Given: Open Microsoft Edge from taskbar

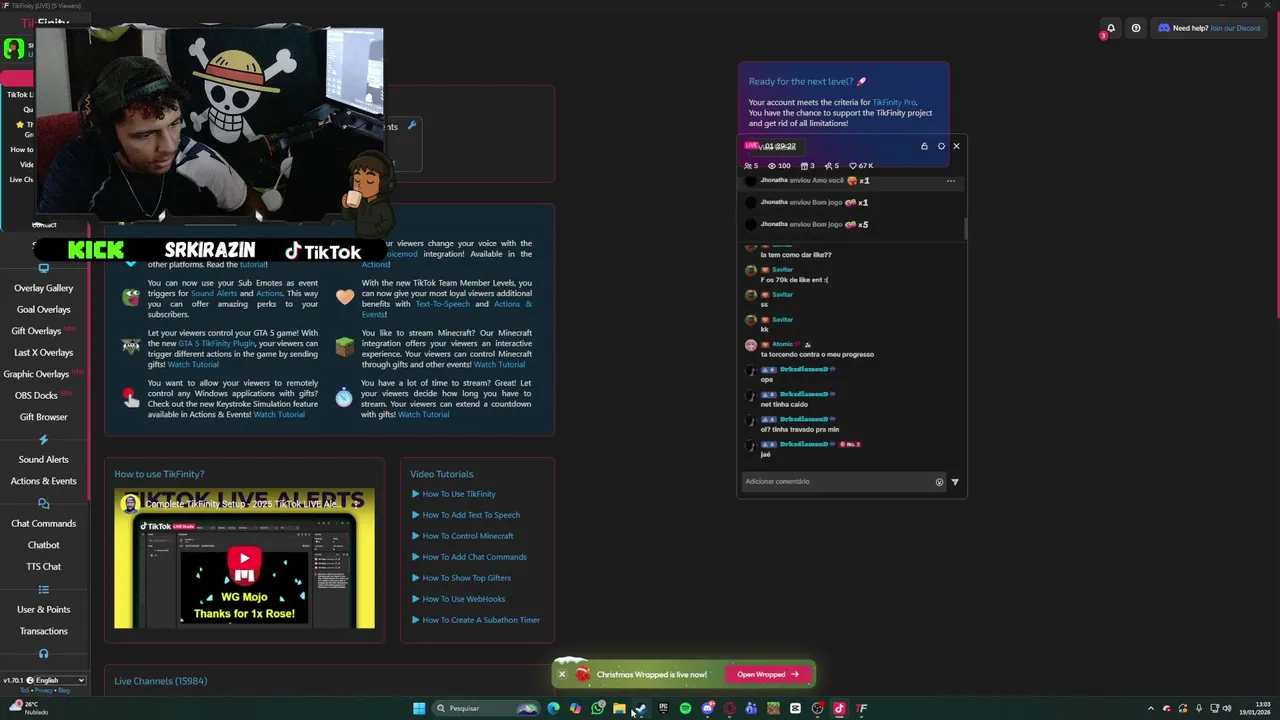Looking at the screenshot, I should click(553, 708).
